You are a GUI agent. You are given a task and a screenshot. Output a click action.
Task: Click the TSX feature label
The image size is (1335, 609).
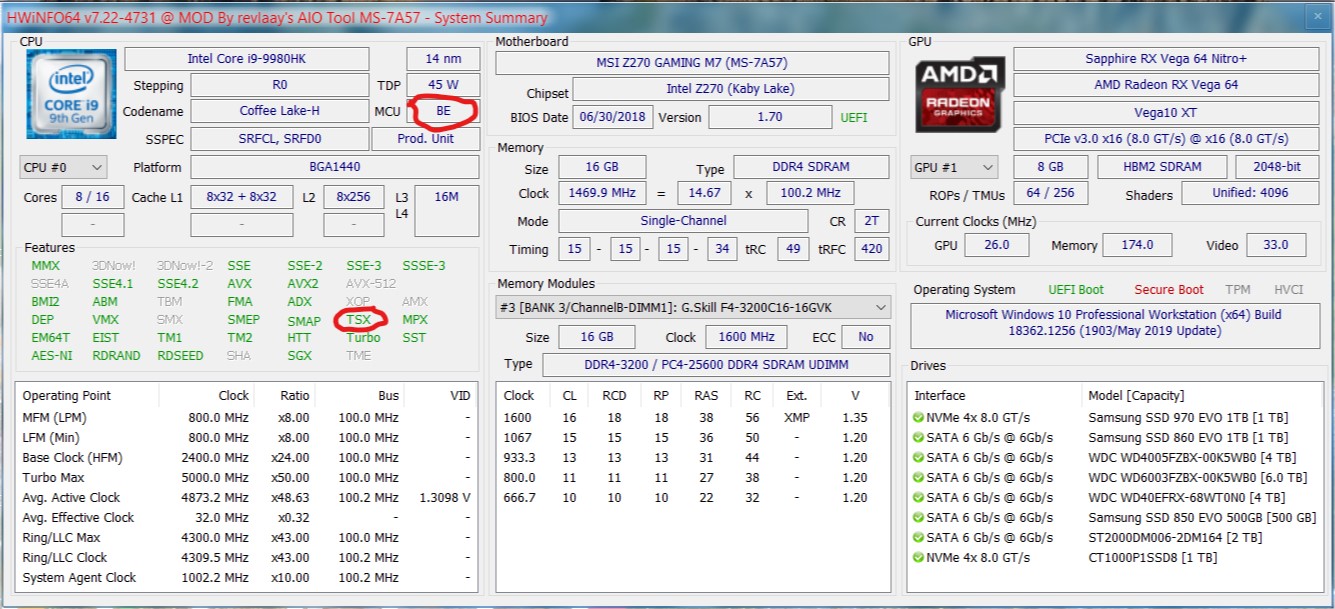pos(358,320)
